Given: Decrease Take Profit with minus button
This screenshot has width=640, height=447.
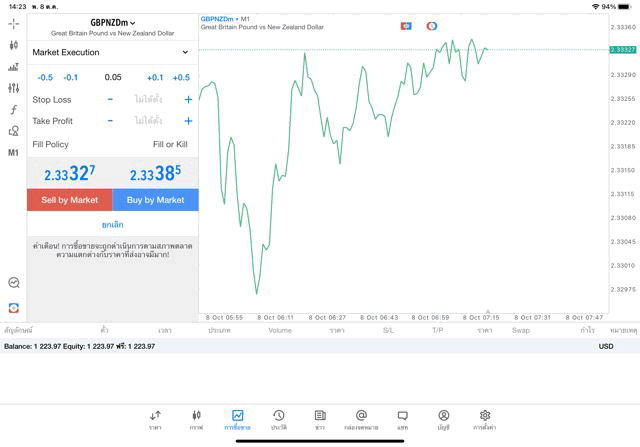Looking at the screenshot, I should 110,121.
